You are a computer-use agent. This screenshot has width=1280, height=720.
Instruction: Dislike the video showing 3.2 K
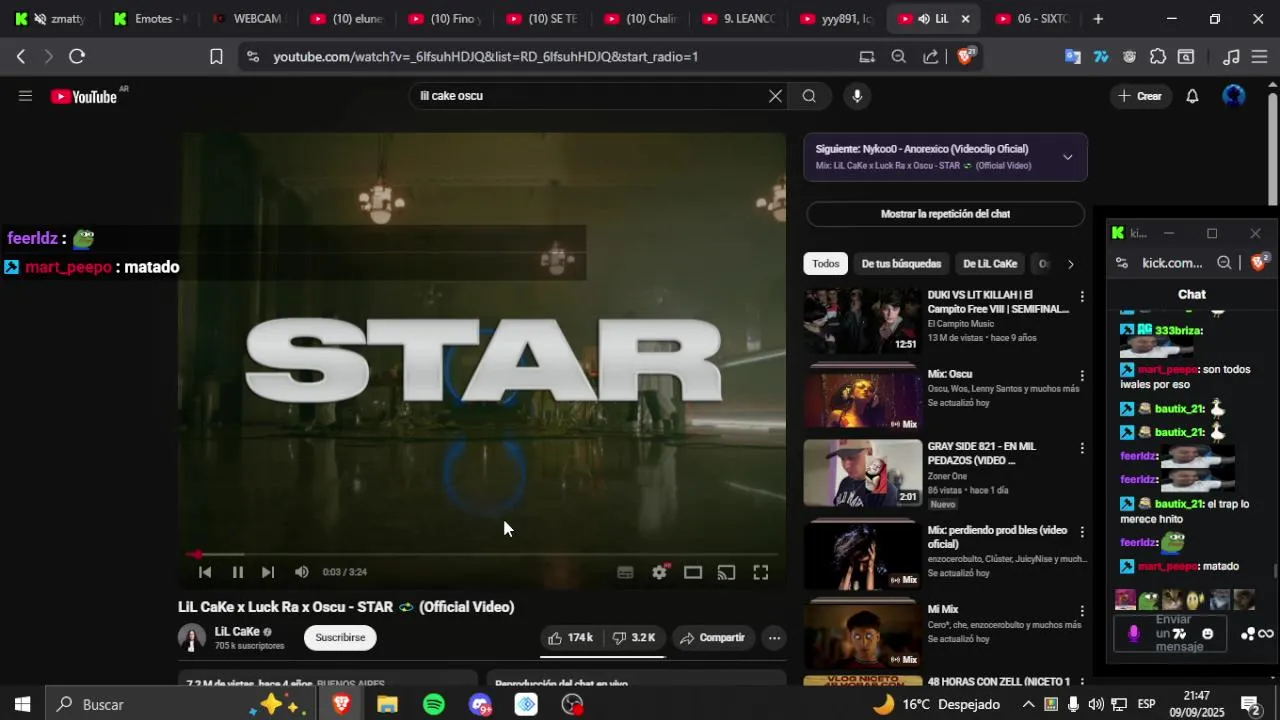(634, 638)
